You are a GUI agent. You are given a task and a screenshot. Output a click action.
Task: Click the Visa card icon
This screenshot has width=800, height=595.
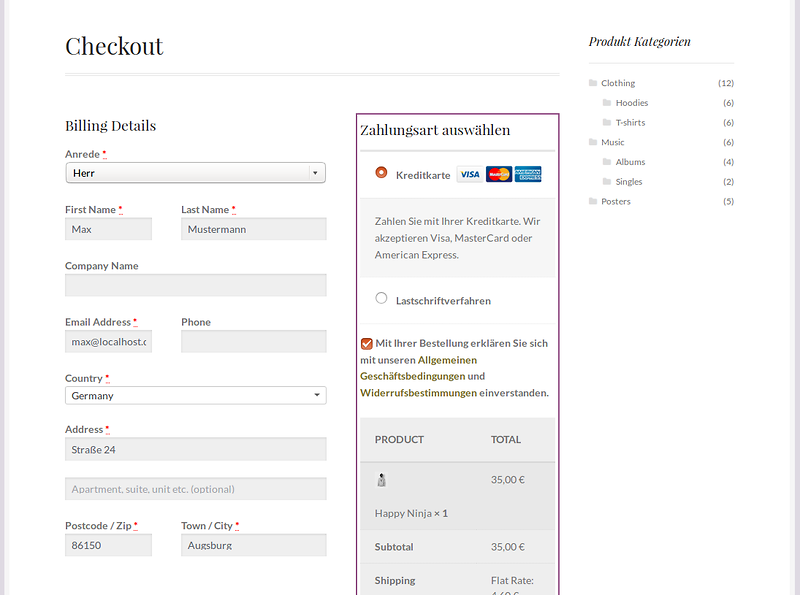tap(469, 174)
